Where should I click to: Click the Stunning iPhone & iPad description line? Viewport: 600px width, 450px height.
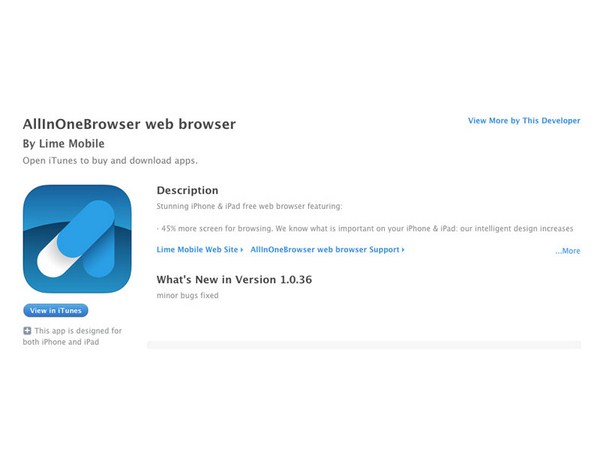click(x=249, y=206)
